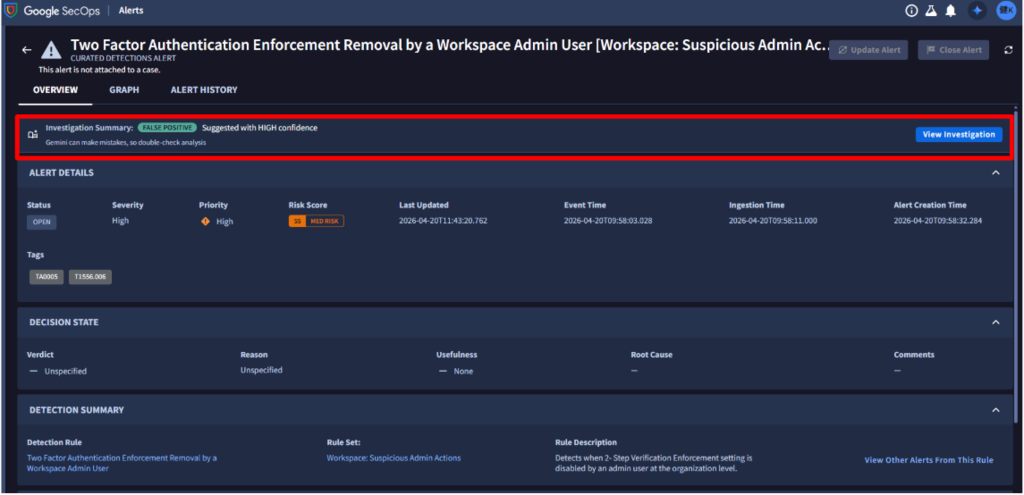
Task: Collapse the Detection Summary section
Action: coord(995,410)
